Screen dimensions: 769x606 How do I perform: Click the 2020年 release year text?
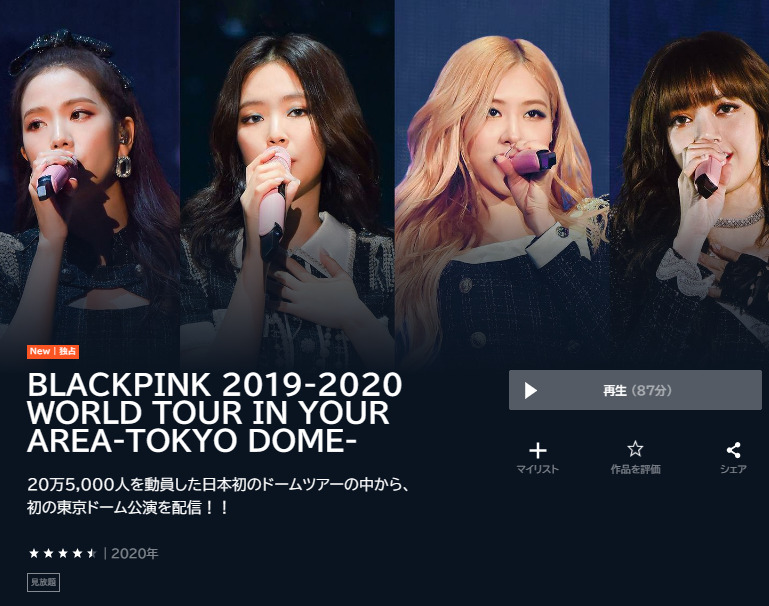134,554
